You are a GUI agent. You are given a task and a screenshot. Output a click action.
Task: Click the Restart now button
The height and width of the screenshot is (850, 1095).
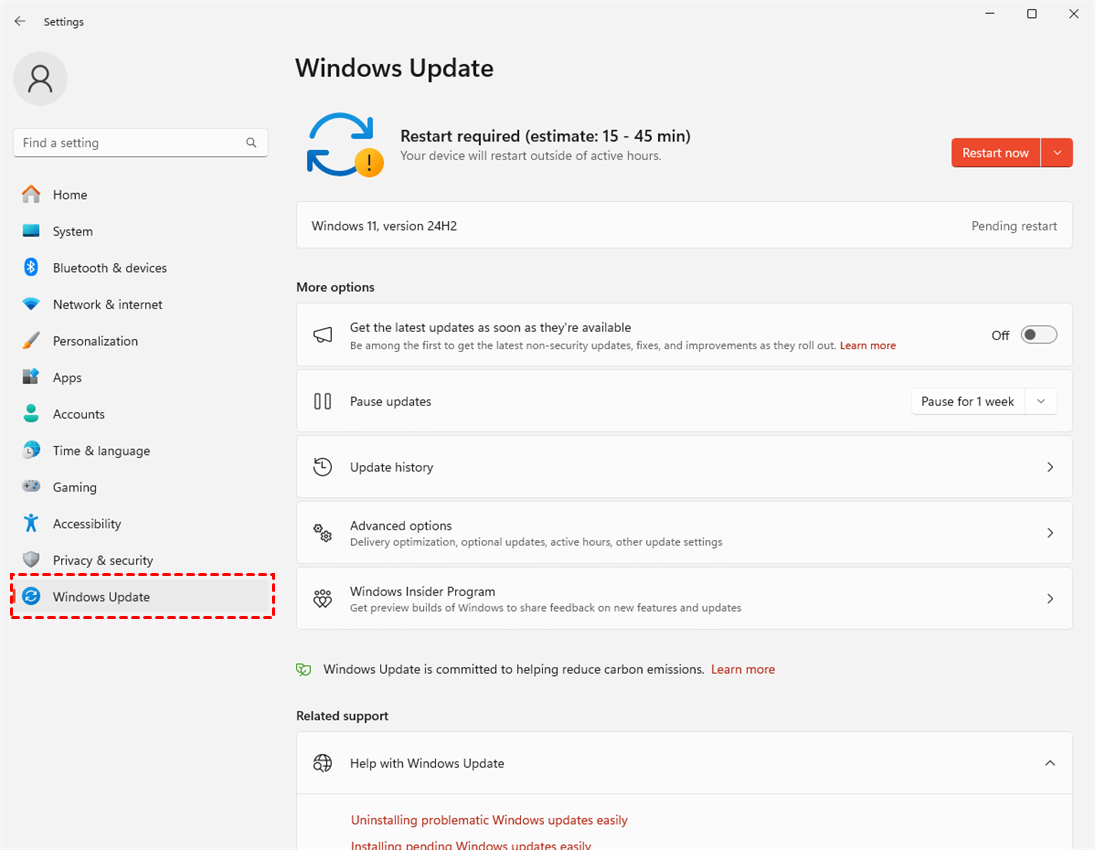coord(995,153)
